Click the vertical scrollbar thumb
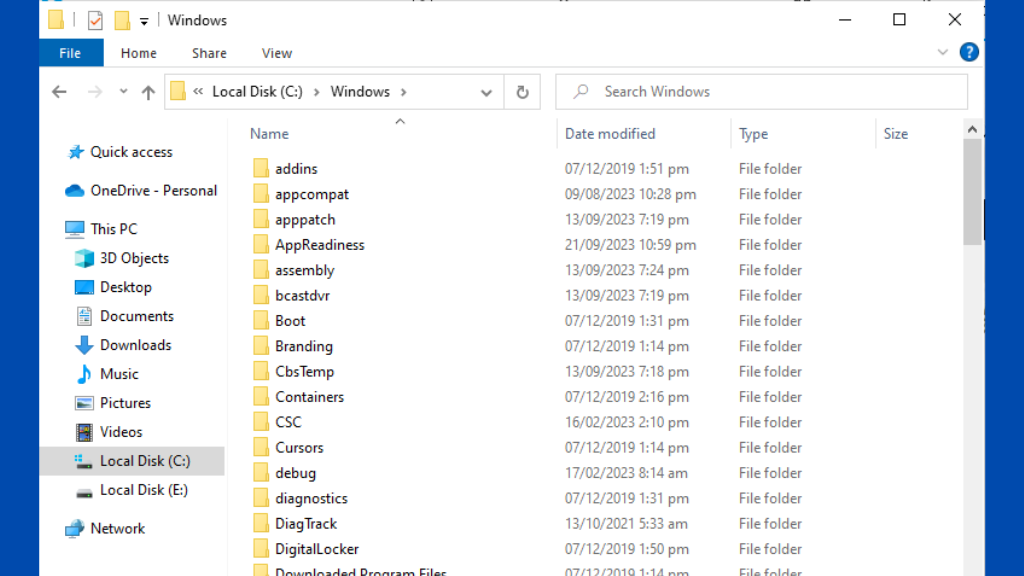The image size is (1024, 576). (x=972, y=191)
